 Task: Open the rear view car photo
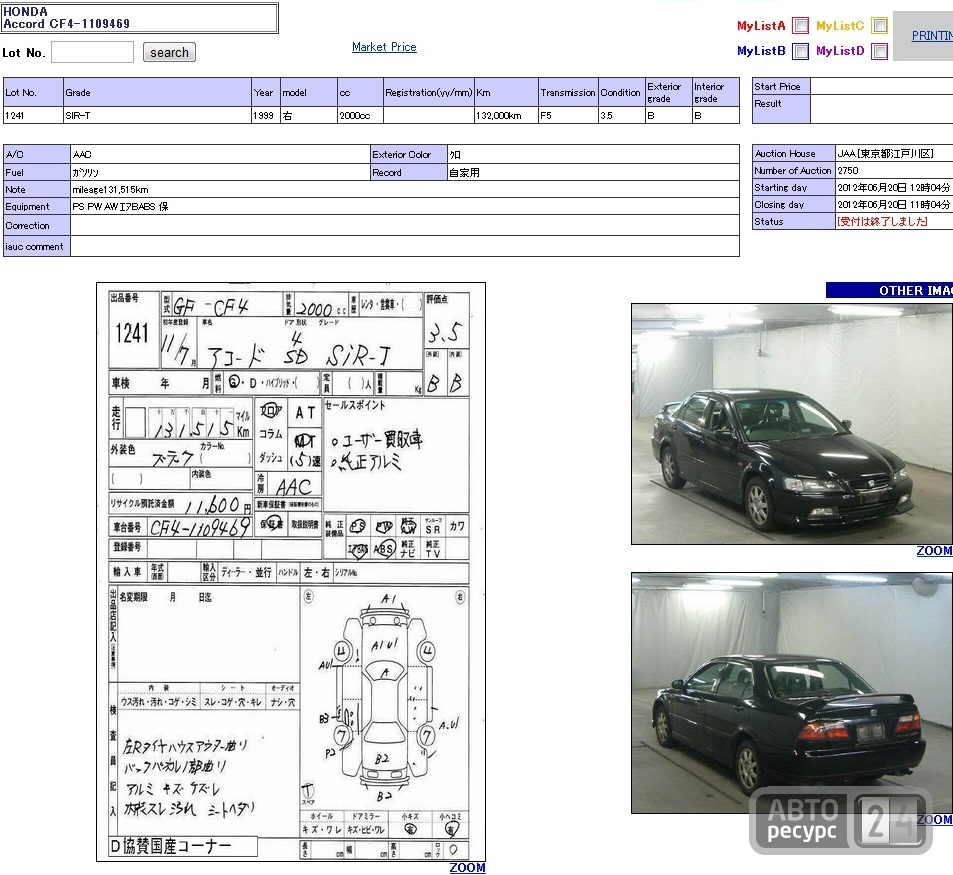pyautogui.click(x=792, y=693)
